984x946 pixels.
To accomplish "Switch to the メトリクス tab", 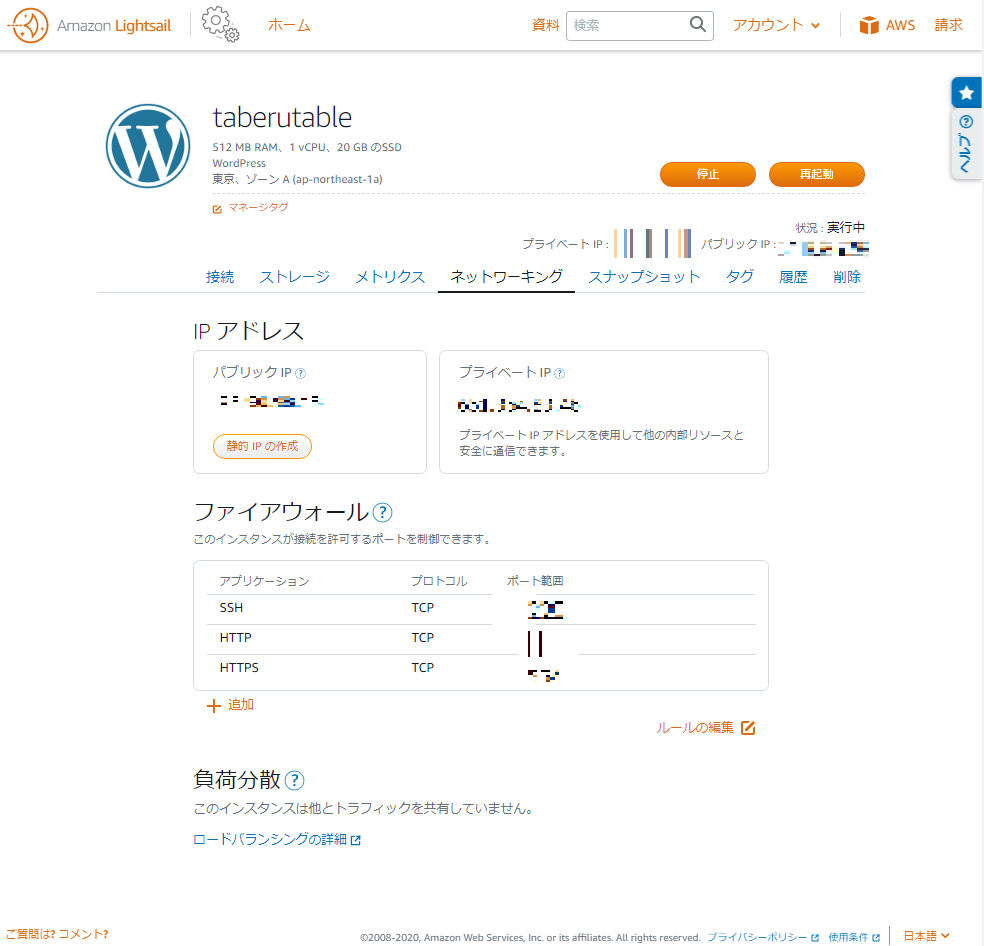I will (390, 277).
